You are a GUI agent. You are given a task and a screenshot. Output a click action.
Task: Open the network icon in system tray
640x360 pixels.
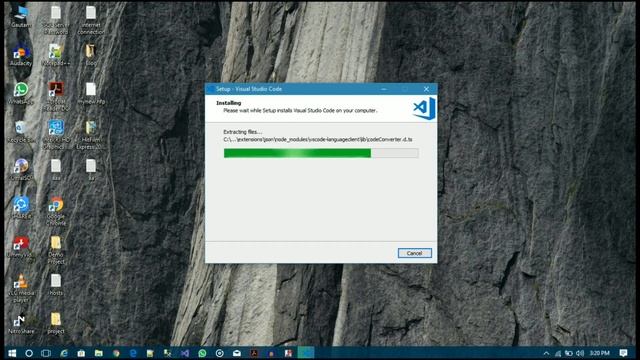558,353
